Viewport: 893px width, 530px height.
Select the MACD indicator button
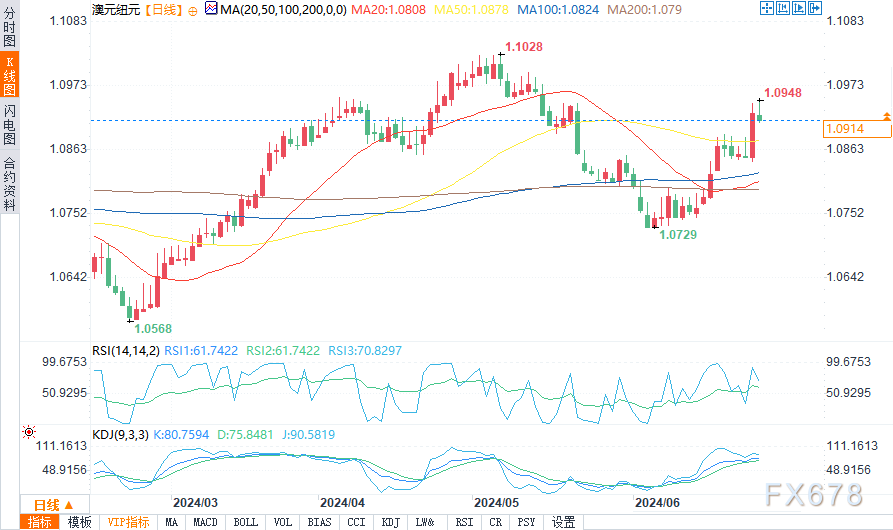pyautogui.click(x=205, y=522)
